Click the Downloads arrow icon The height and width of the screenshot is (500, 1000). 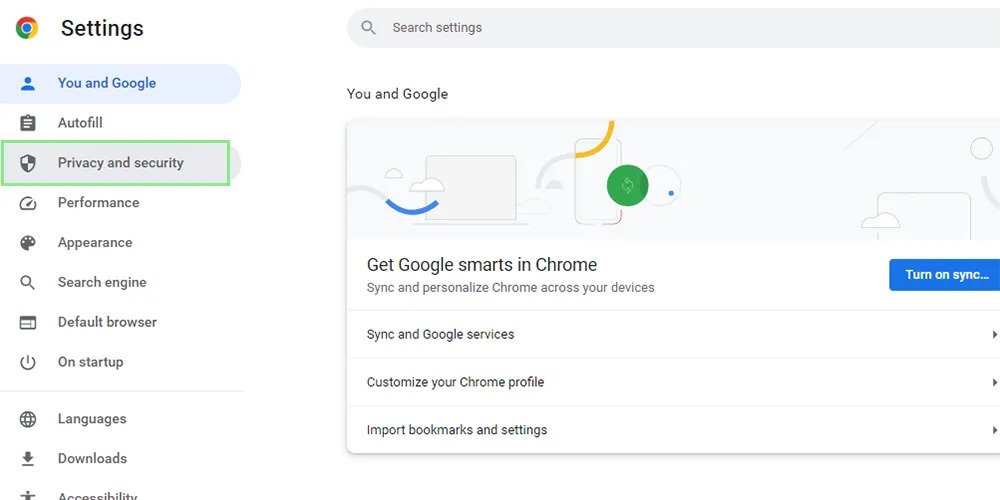click(x=28, y=459)
